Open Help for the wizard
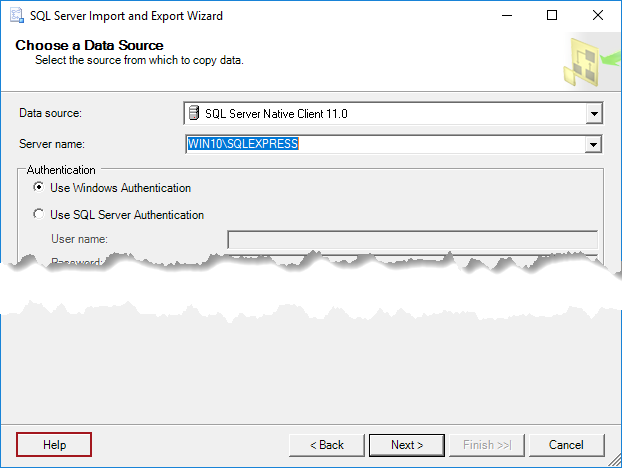The width and height of the screenshot is (622, 468). 54,445
